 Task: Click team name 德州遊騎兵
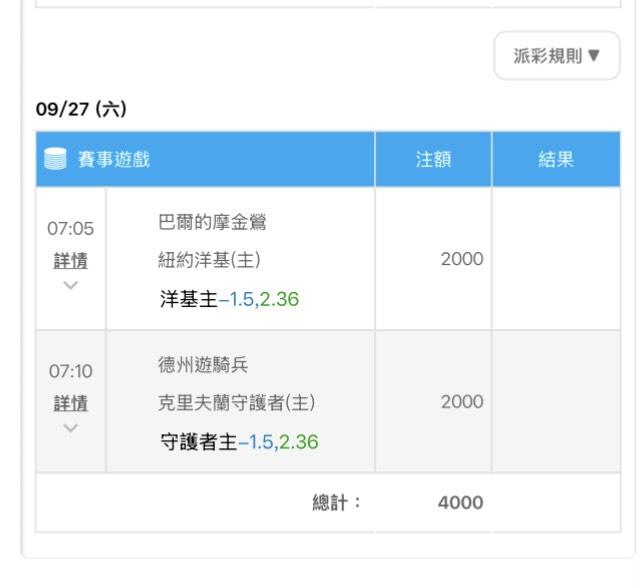(x=203, y=365)
